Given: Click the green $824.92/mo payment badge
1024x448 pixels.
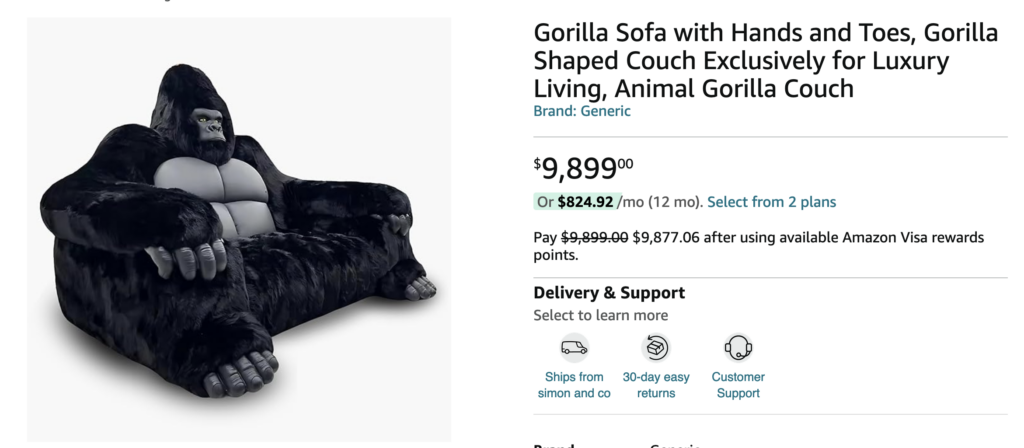Looking at the screenshot, I should coord(575,202).
